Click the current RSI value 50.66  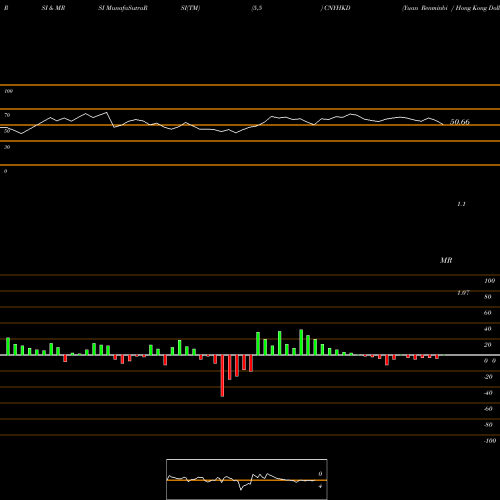(x=460, y=122)
